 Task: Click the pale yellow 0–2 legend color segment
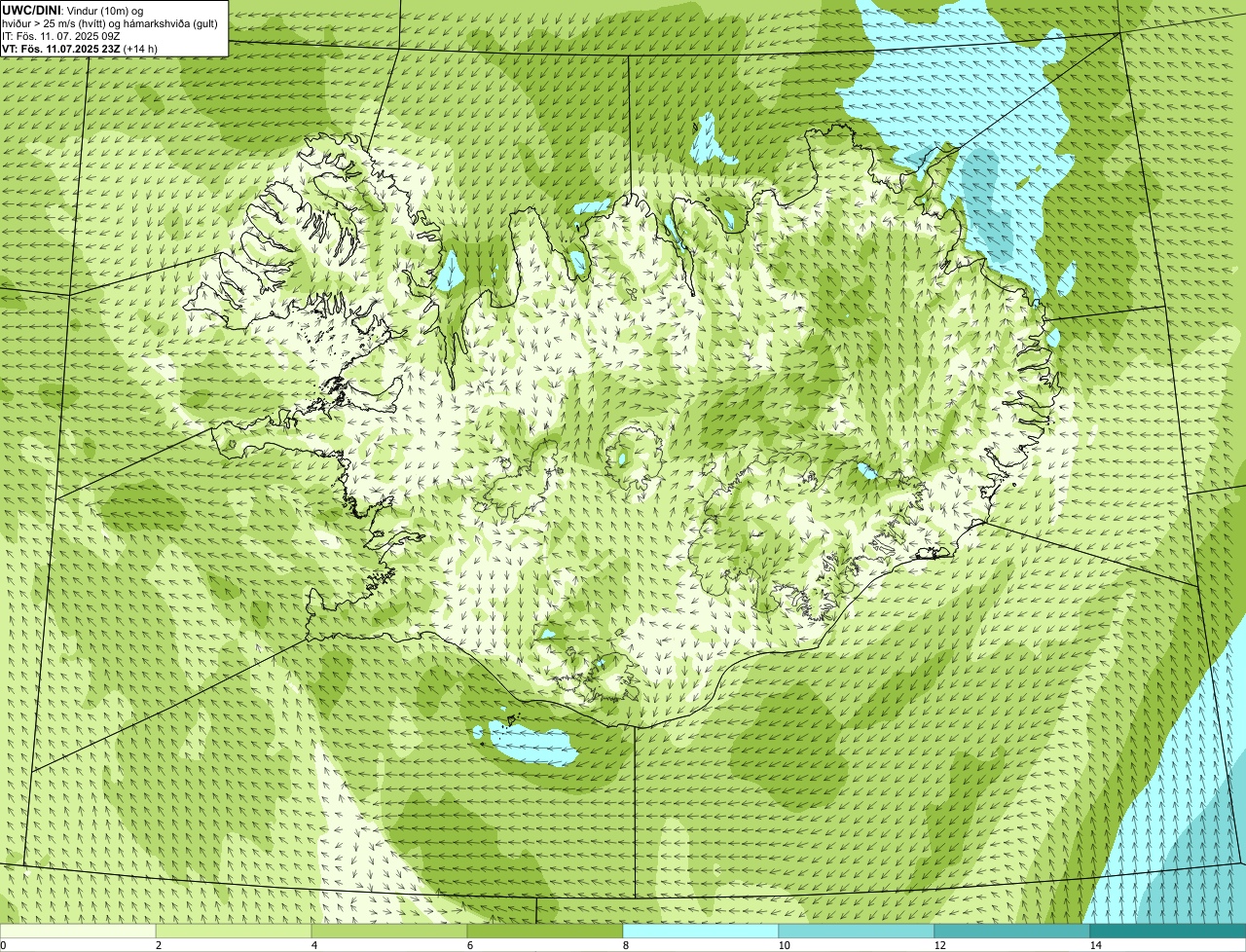click(x=78, y=931)
